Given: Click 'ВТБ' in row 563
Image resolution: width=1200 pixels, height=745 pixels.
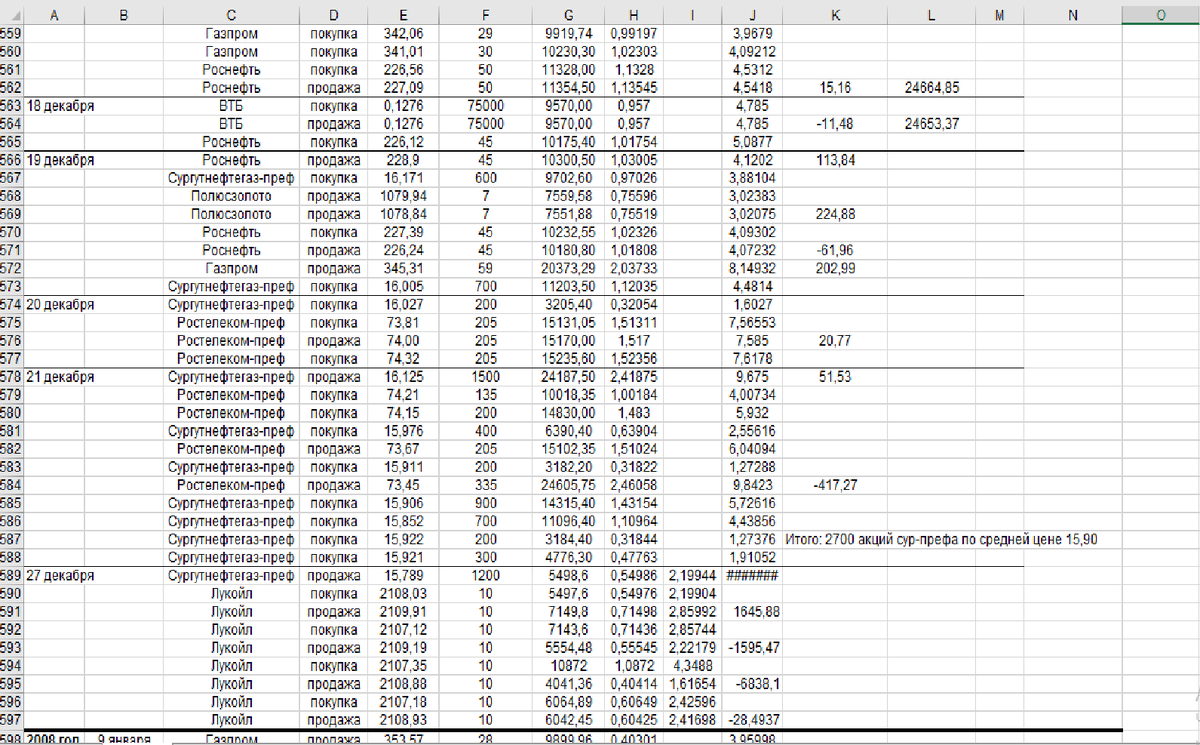Looking at the screenshot, I should (x=231, y=105).
